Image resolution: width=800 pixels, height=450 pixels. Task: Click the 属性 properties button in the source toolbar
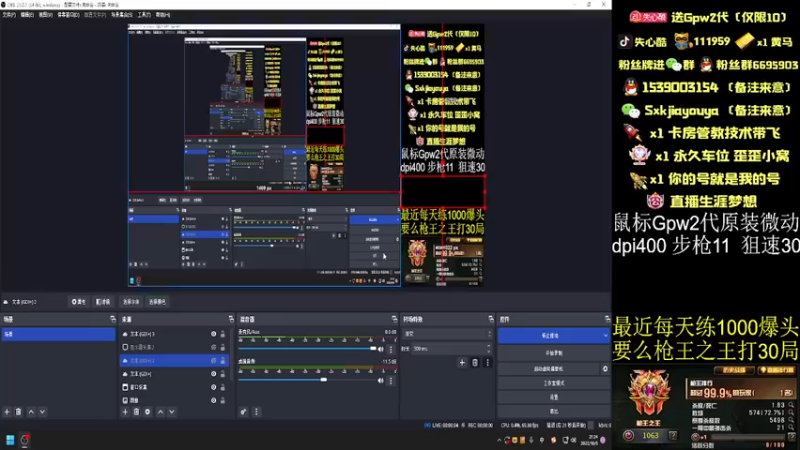pyautogui.click(x=78, y=302)
